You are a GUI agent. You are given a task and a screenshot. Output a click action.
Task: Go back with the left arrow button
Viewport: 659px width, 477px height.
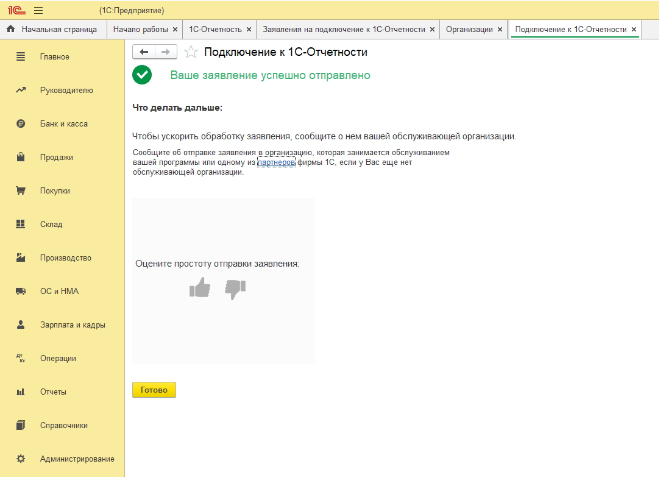(144, 52)
